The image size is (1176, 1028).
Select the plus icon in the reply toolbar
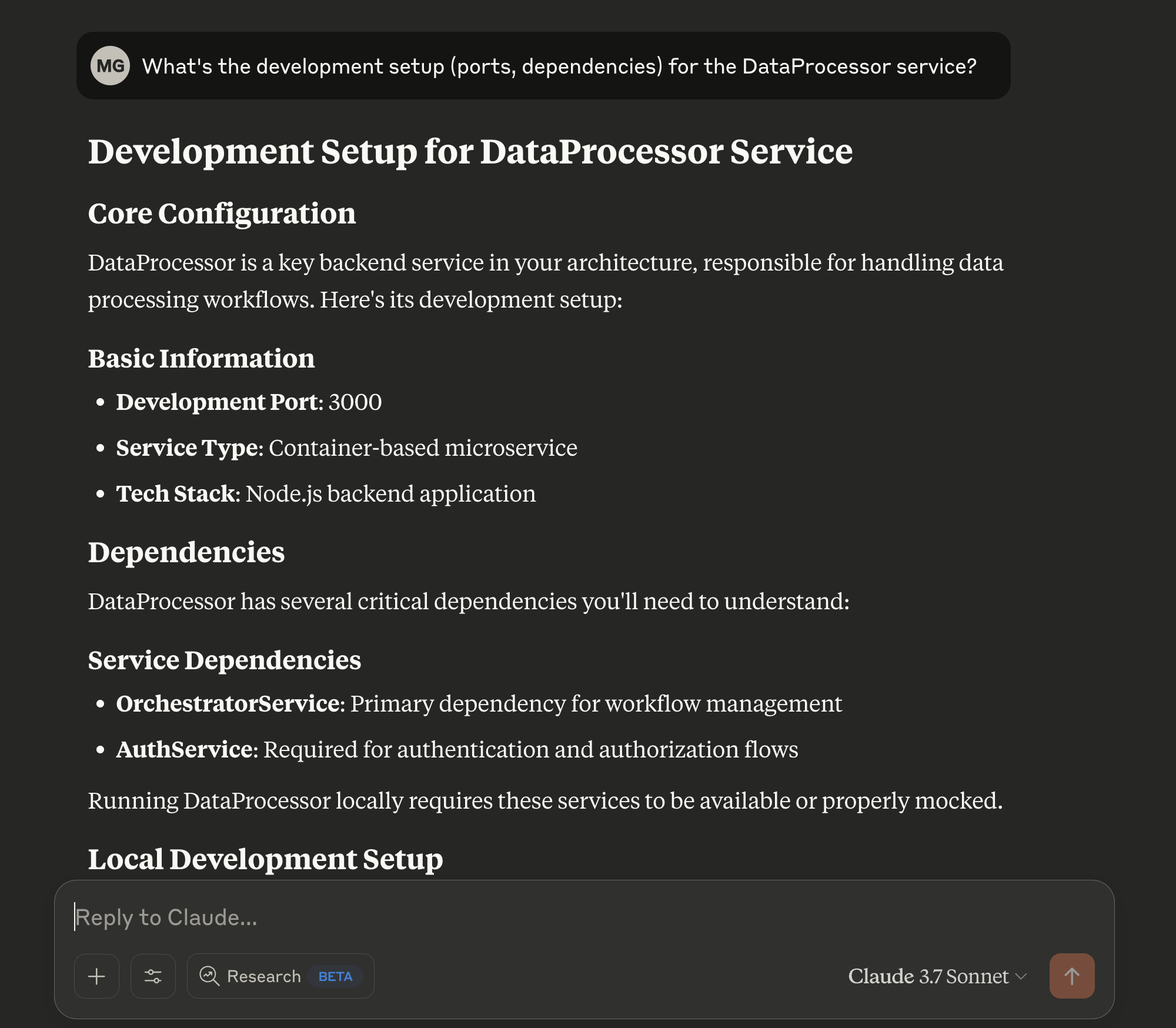tap(96, 976)
